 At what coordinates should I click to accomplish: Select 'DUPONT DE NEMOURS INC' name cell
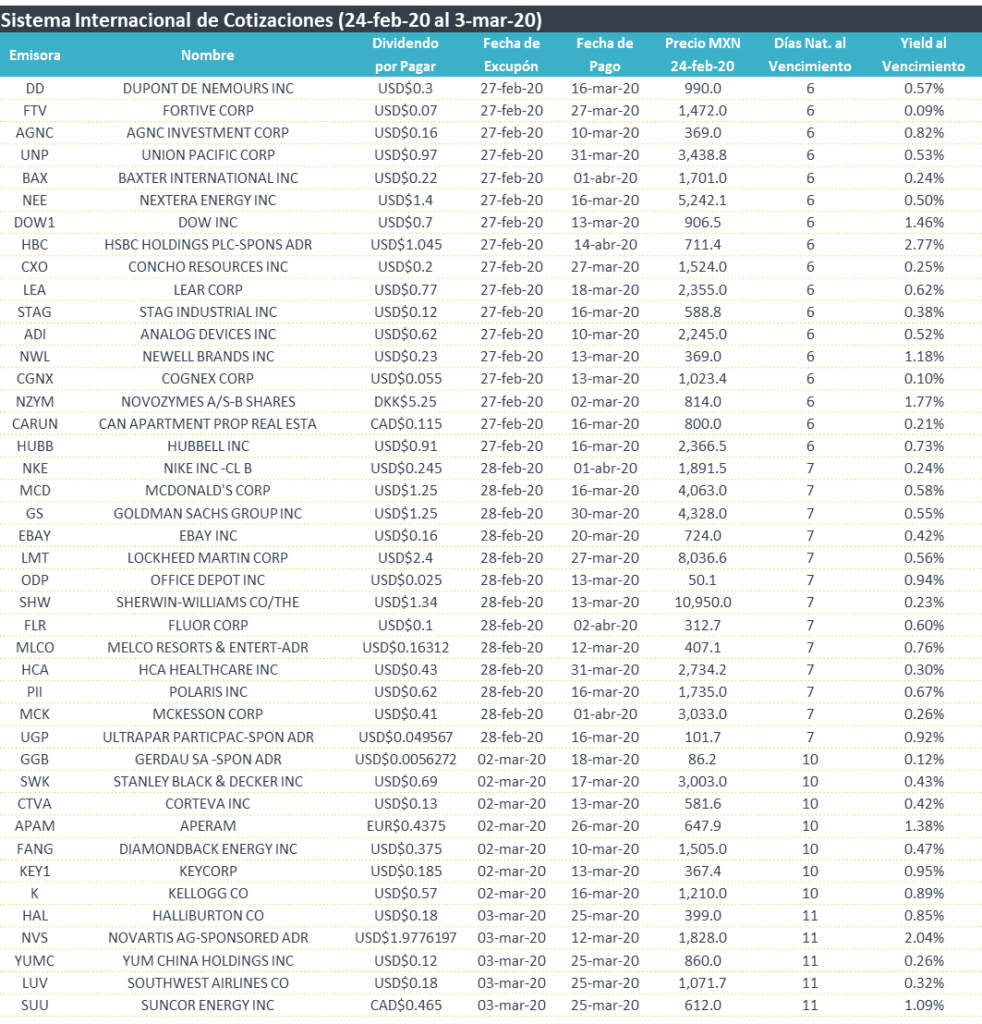[x=208, y=88]
